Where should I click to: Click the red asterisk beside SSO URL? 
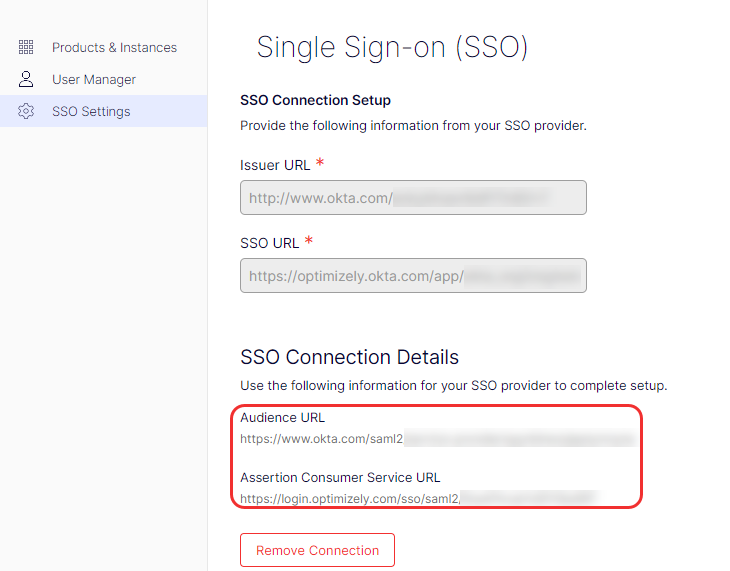pos(309,241)
